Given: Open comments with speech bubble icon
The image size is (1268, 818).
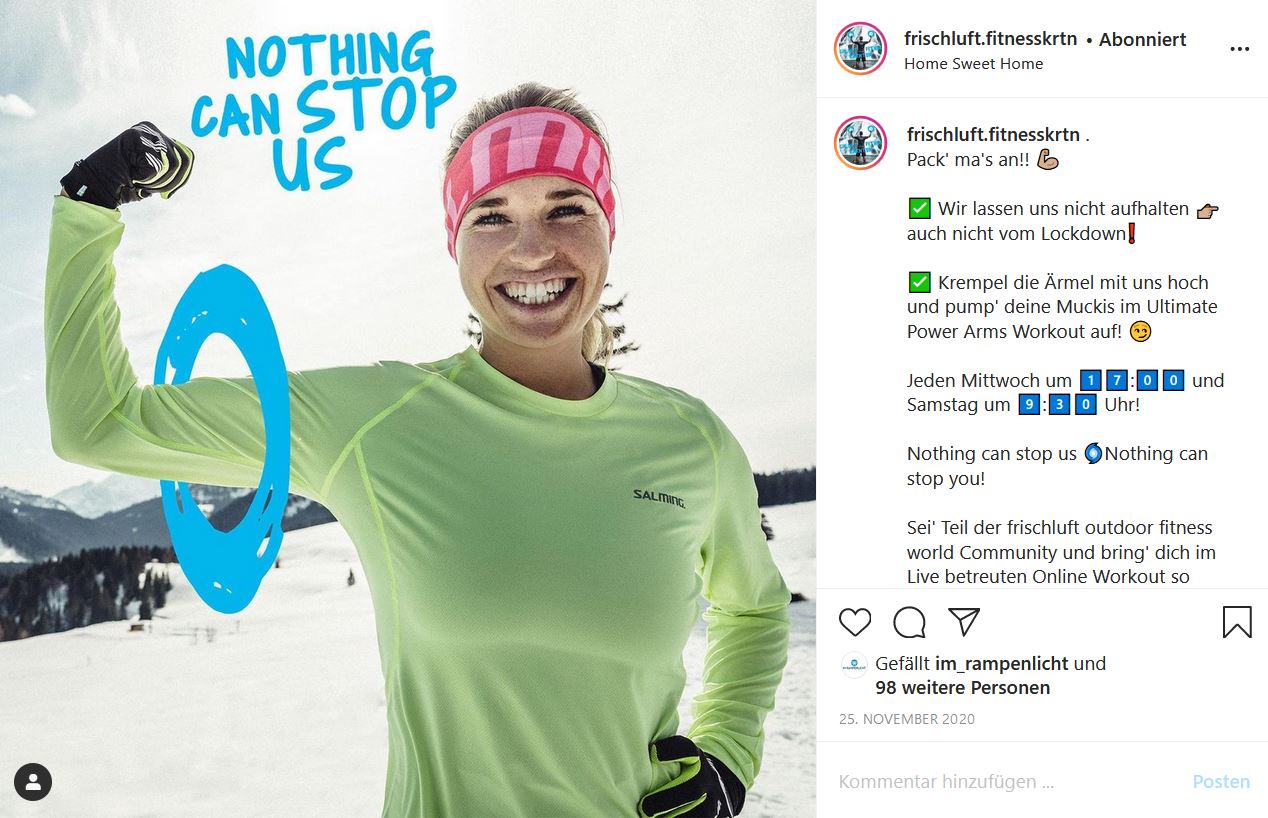Looking at the screenshot, I should click(909, 622).
